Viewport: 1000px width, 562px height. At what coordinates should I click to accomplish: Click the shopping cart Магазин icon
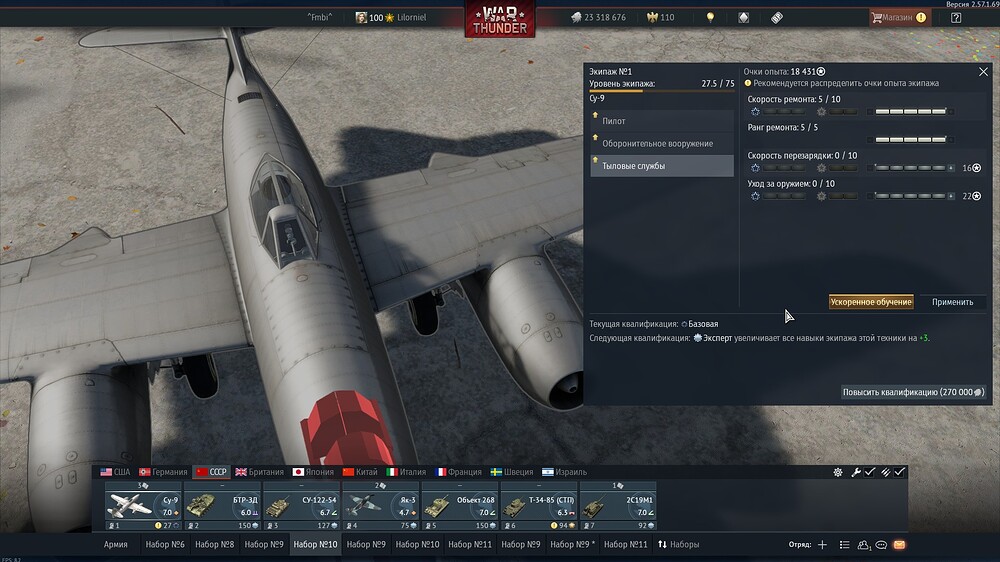[877, 18]
